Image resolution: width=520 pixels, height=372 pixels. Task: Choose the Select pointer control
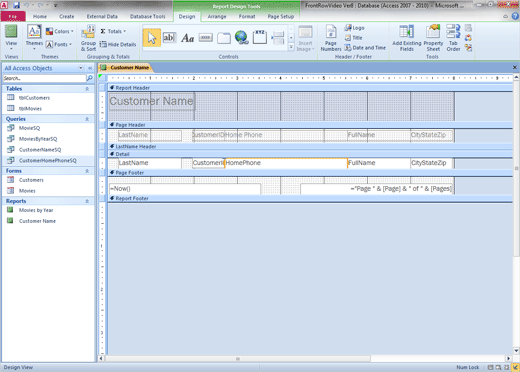pyautogui.click(x=152, y=38)
